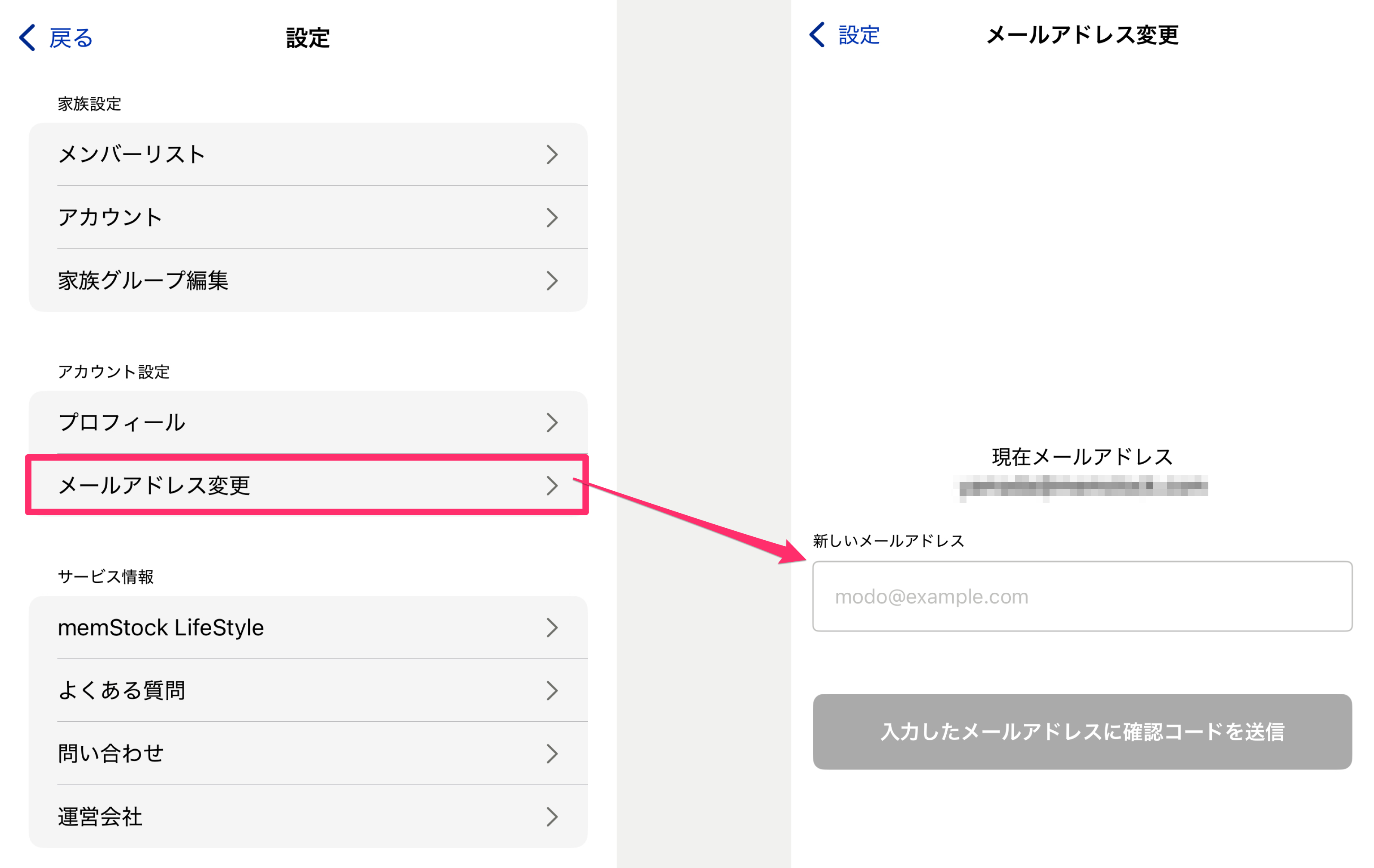Tap the back chevron beside 戻る

coord(28,38)
